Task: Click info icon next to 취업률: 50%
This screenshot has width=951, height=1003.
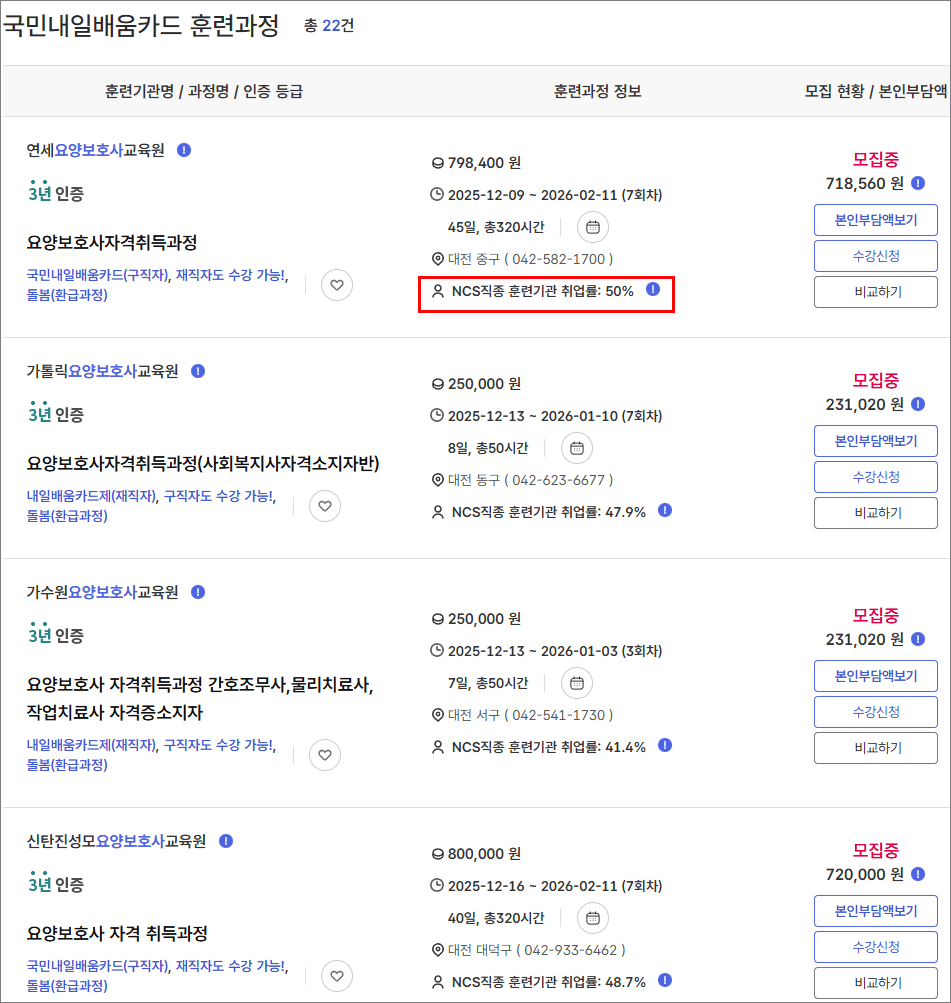Action: (653, 289)
